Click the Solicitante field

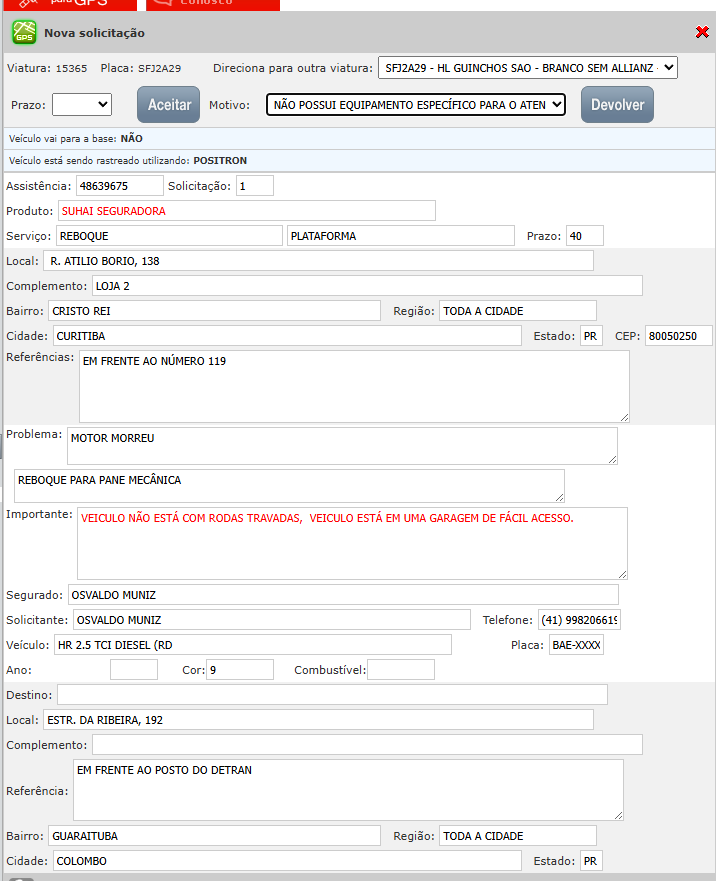coord(271,620)
